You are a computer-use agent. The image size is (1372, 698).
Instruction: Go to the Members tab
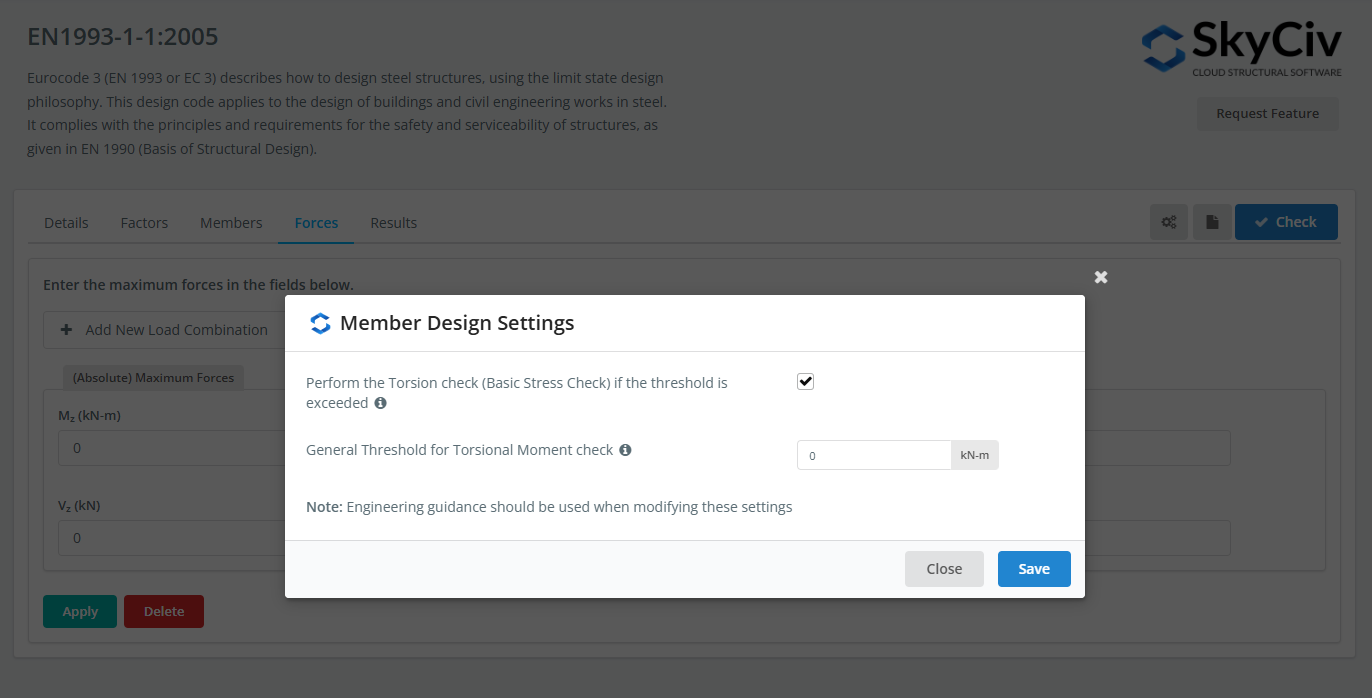click(x=231, y=223)
